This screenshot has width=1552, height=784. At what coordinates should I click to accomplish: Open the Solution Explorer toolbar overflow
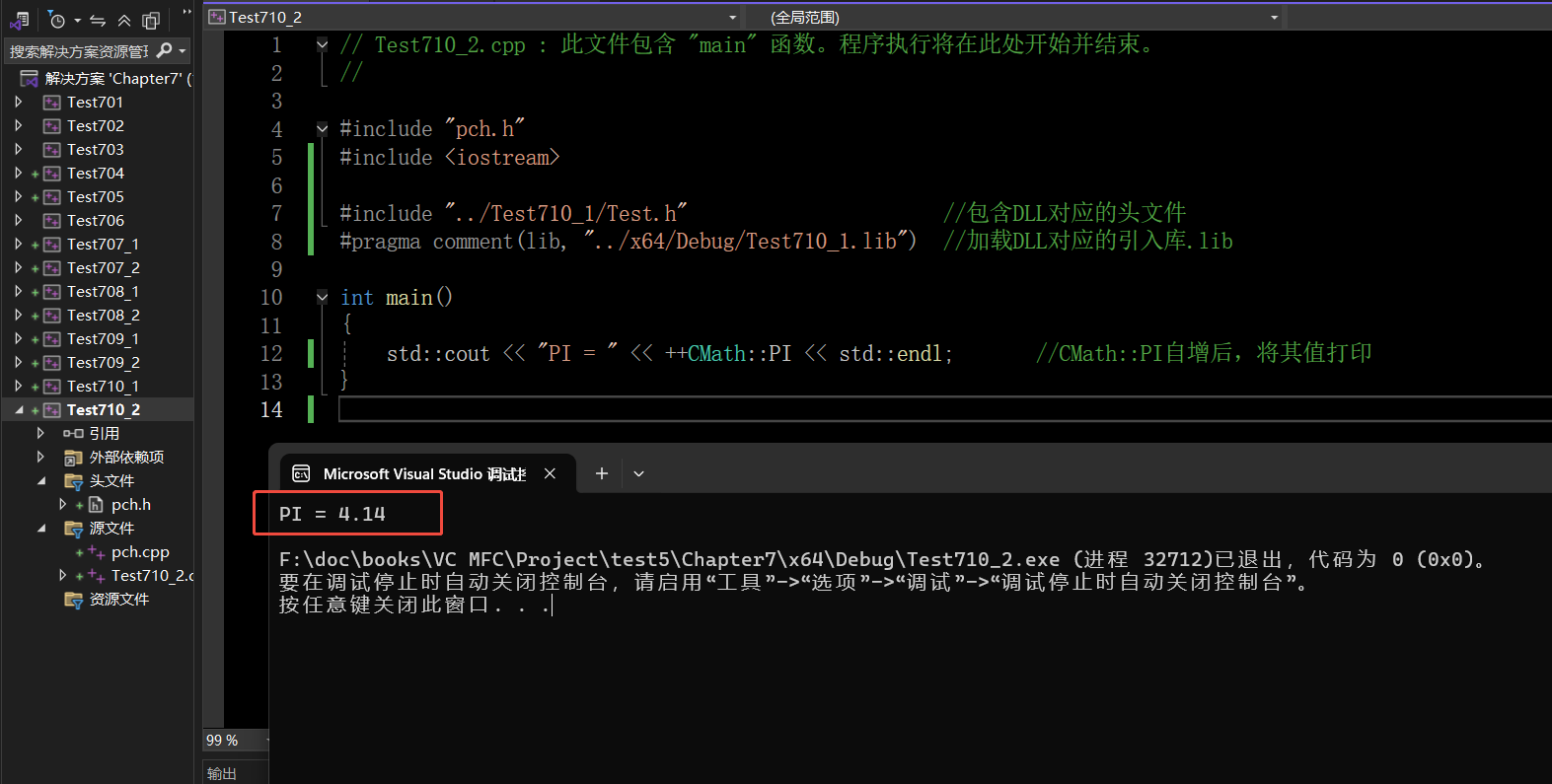pos(186,13)
